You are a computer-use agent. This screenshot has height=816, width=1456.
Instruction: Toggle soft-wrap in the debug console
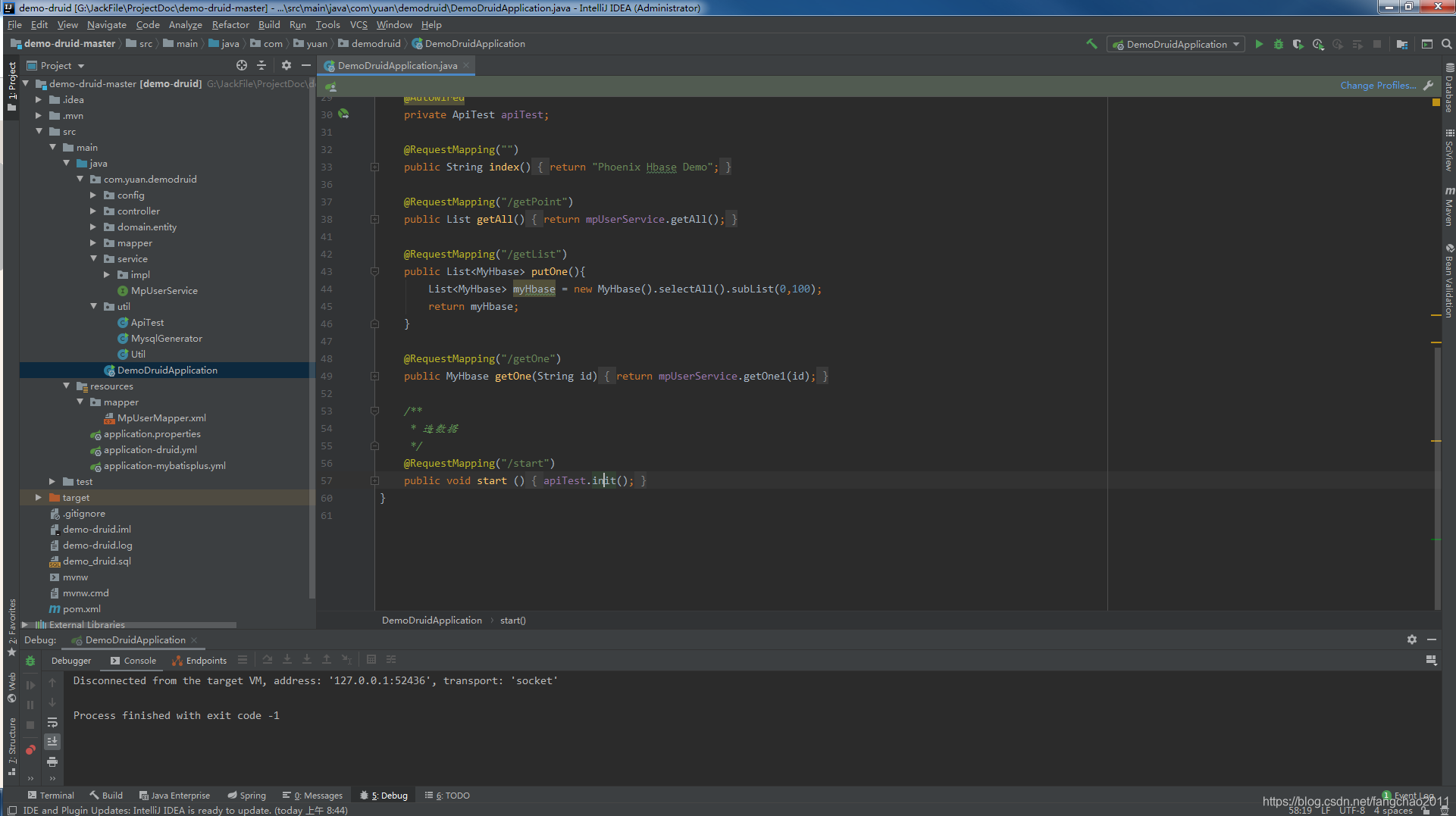click(52, 722)
